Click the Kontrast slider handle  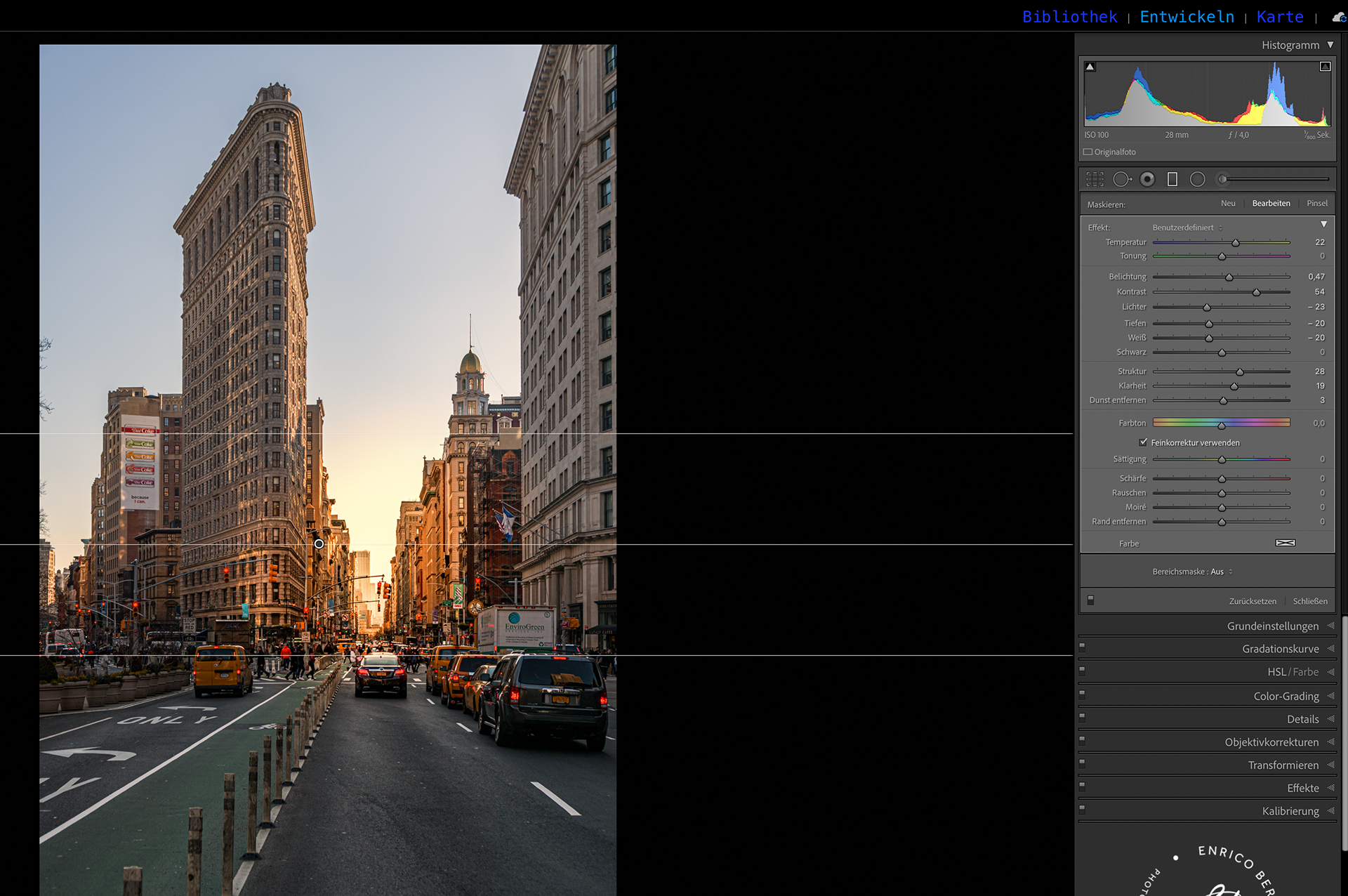[1256, 292]
